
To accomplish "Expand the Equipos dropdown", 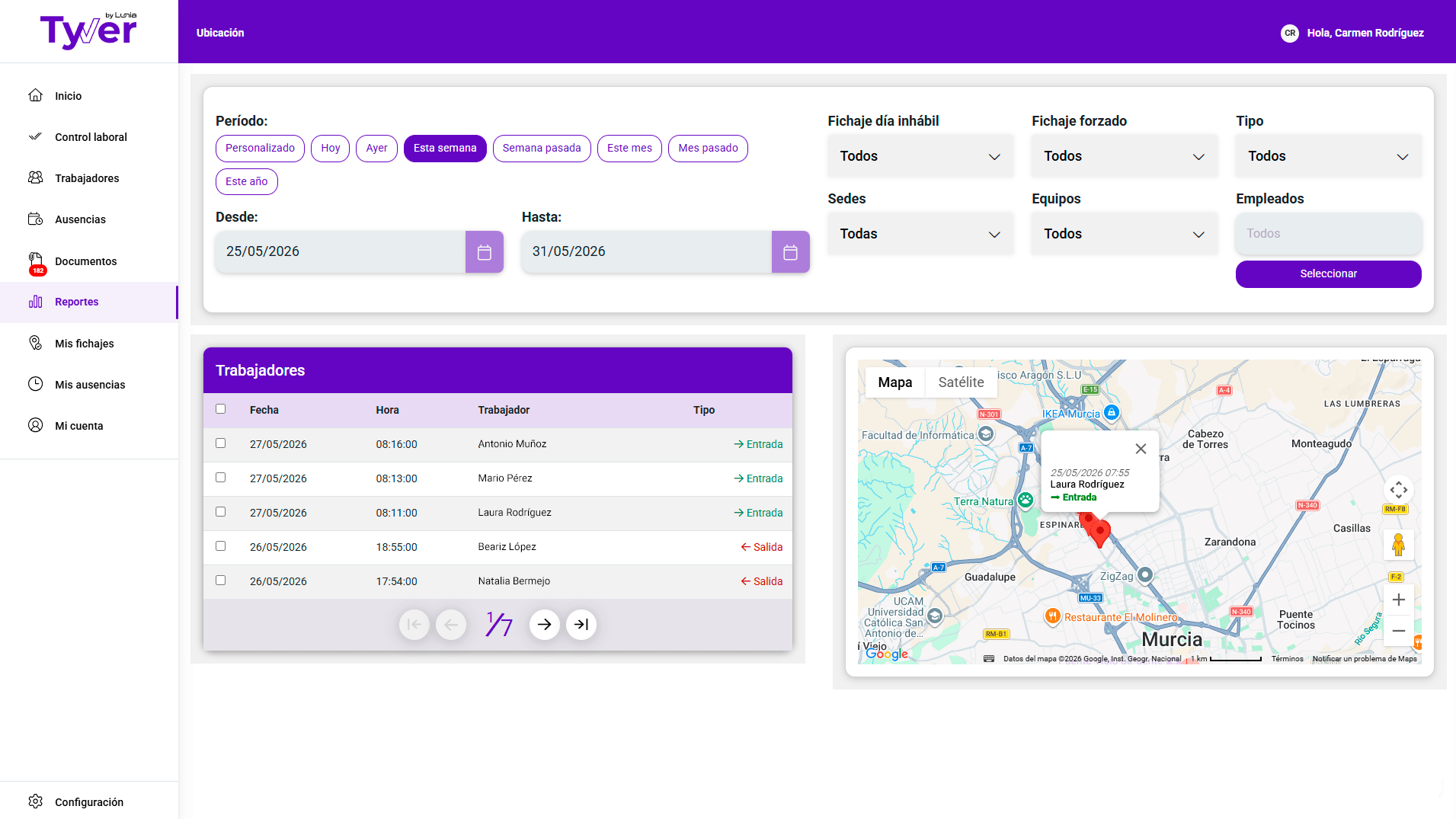I will (1125, 234).
